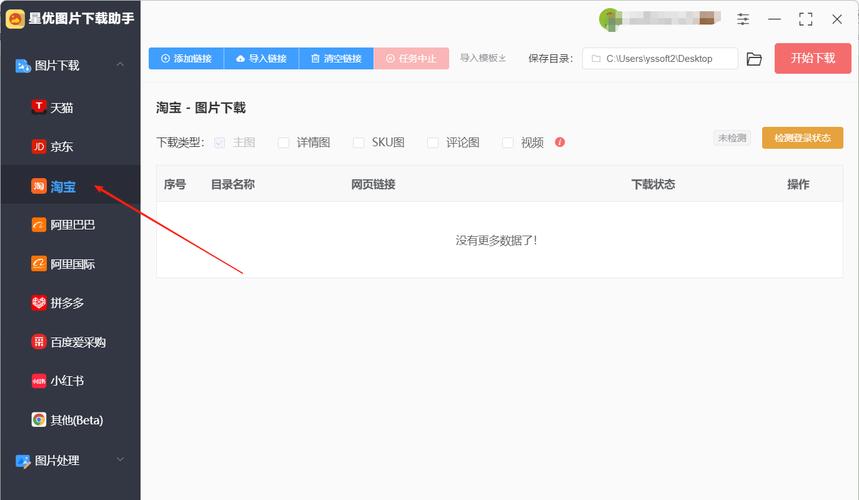859x500 pixels.
Task: Check the 评论图 checkbox
Action: click(x=433, y=143)
